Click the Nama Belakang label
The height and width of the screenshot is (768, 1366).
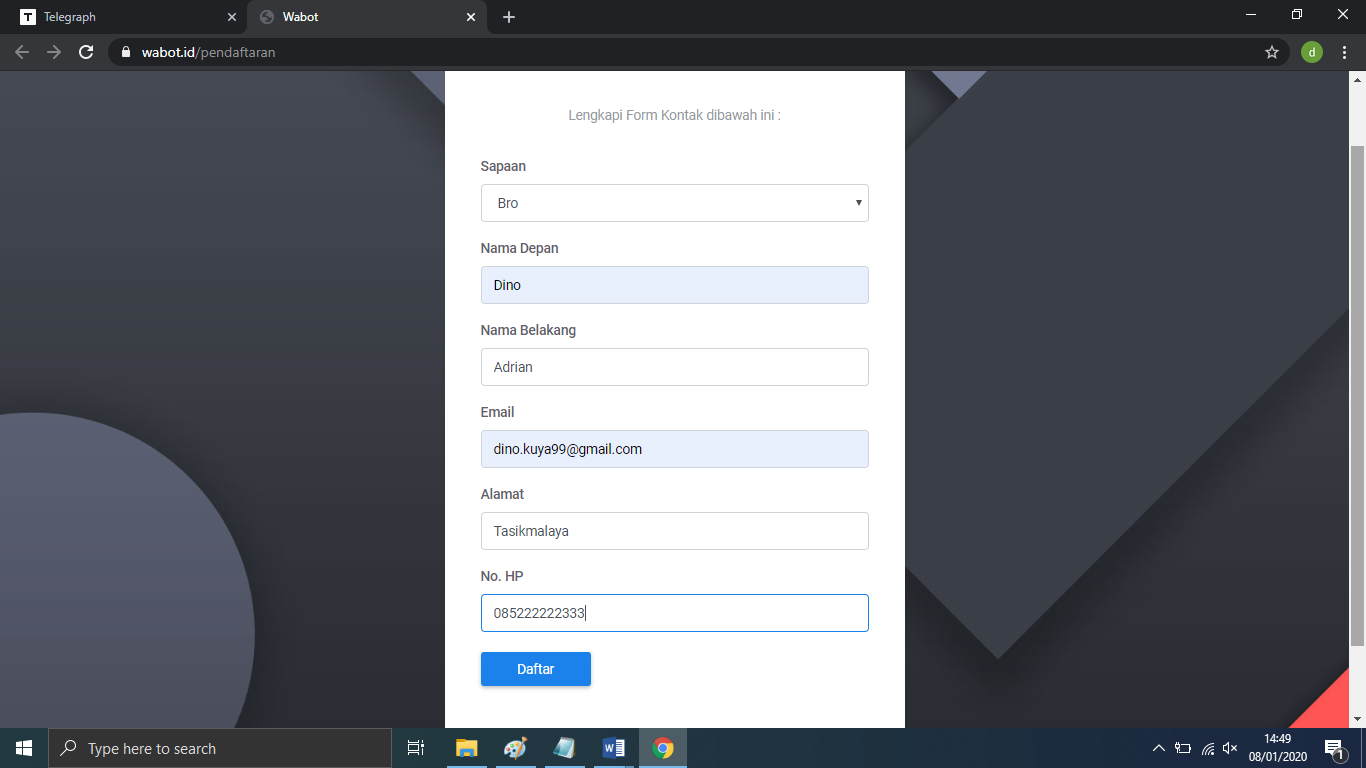[528, 330]
